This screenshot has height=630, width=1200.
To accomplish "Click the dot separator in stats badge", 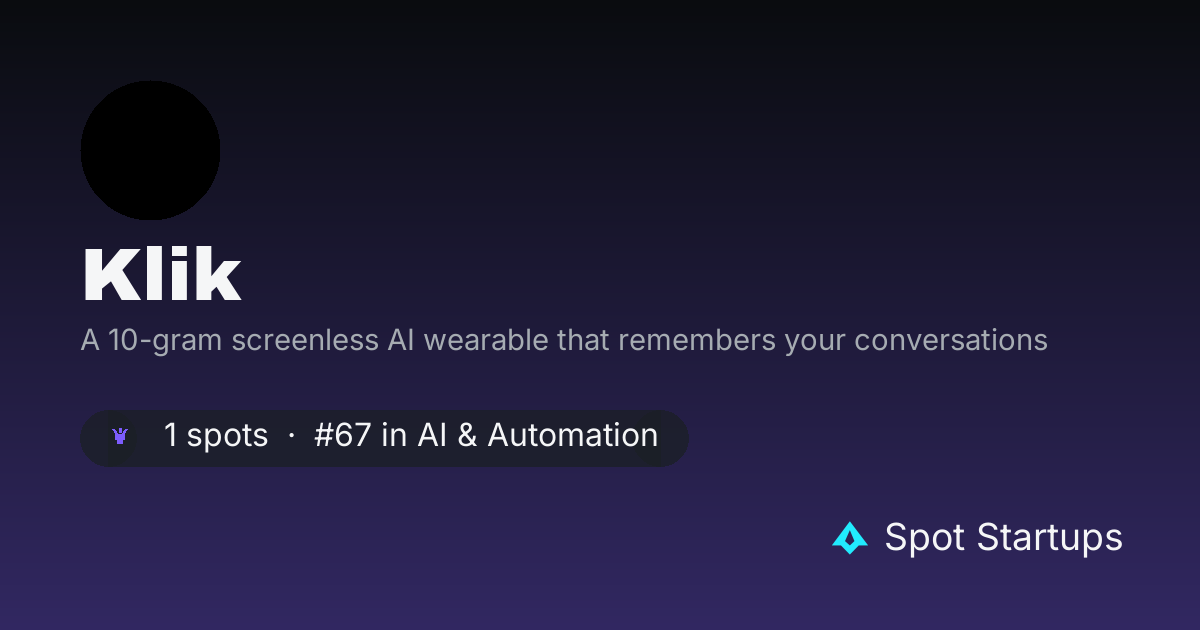I will (291, 437).
